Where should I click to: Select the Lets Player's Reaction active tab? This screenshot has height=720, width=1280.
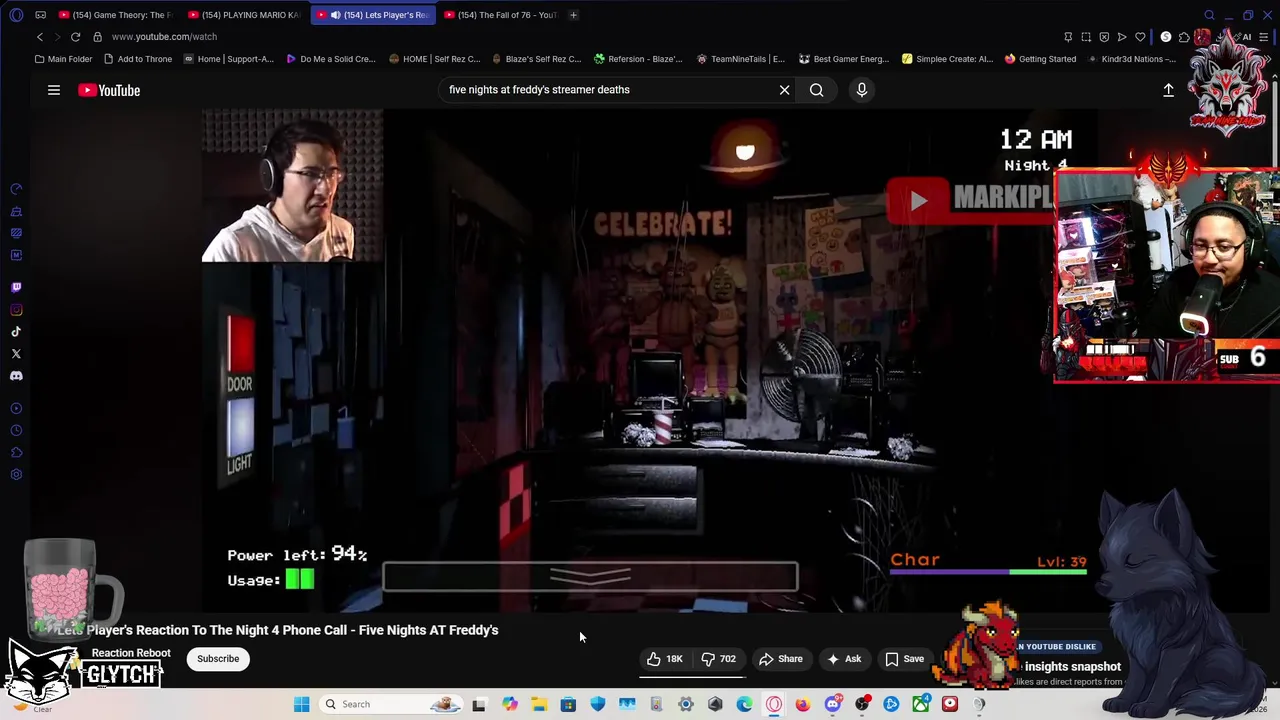373,15
